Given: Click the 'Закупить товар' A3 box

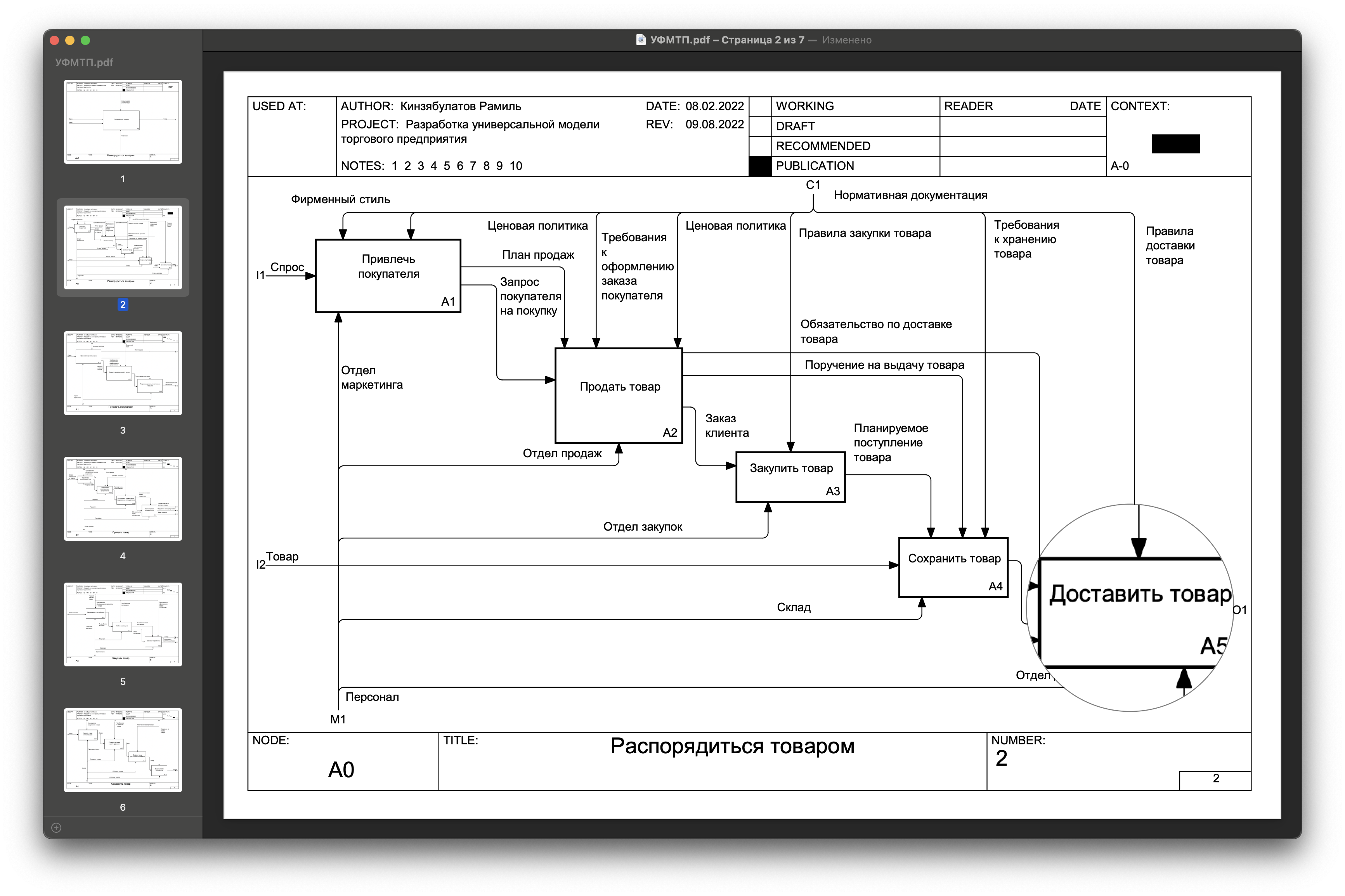Looking at the screenshot, I should tap(790, 477).
